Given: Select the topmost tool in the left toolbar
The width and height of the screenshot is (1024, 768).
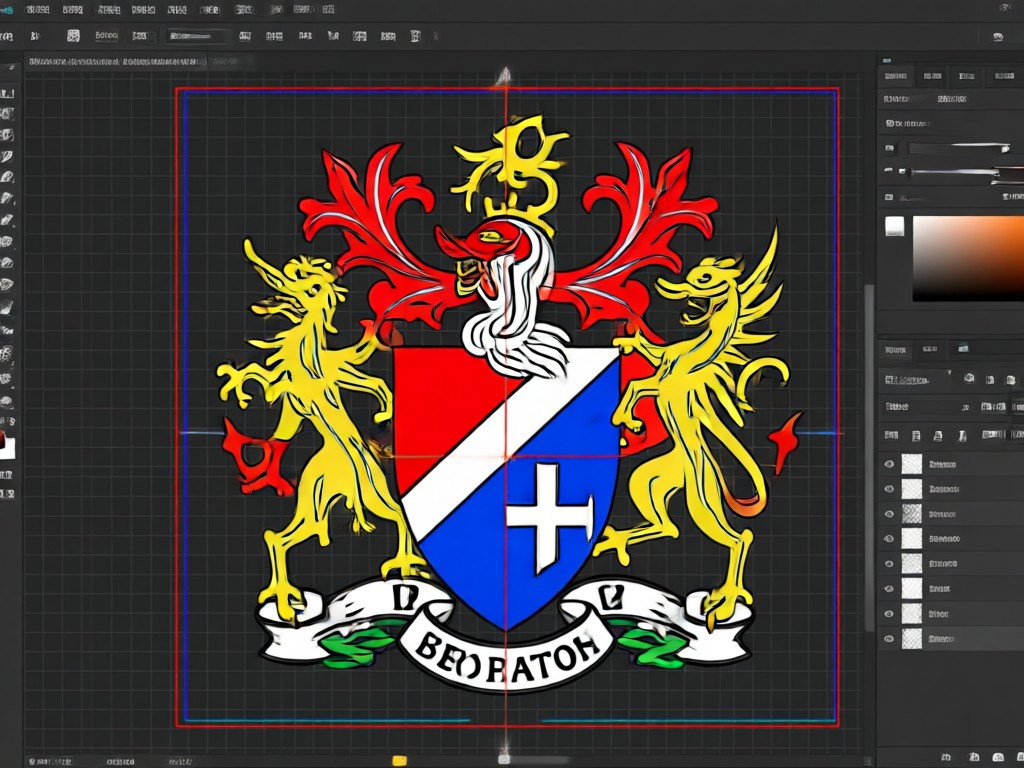Looking at the screenshot, I should pos(7,93).
